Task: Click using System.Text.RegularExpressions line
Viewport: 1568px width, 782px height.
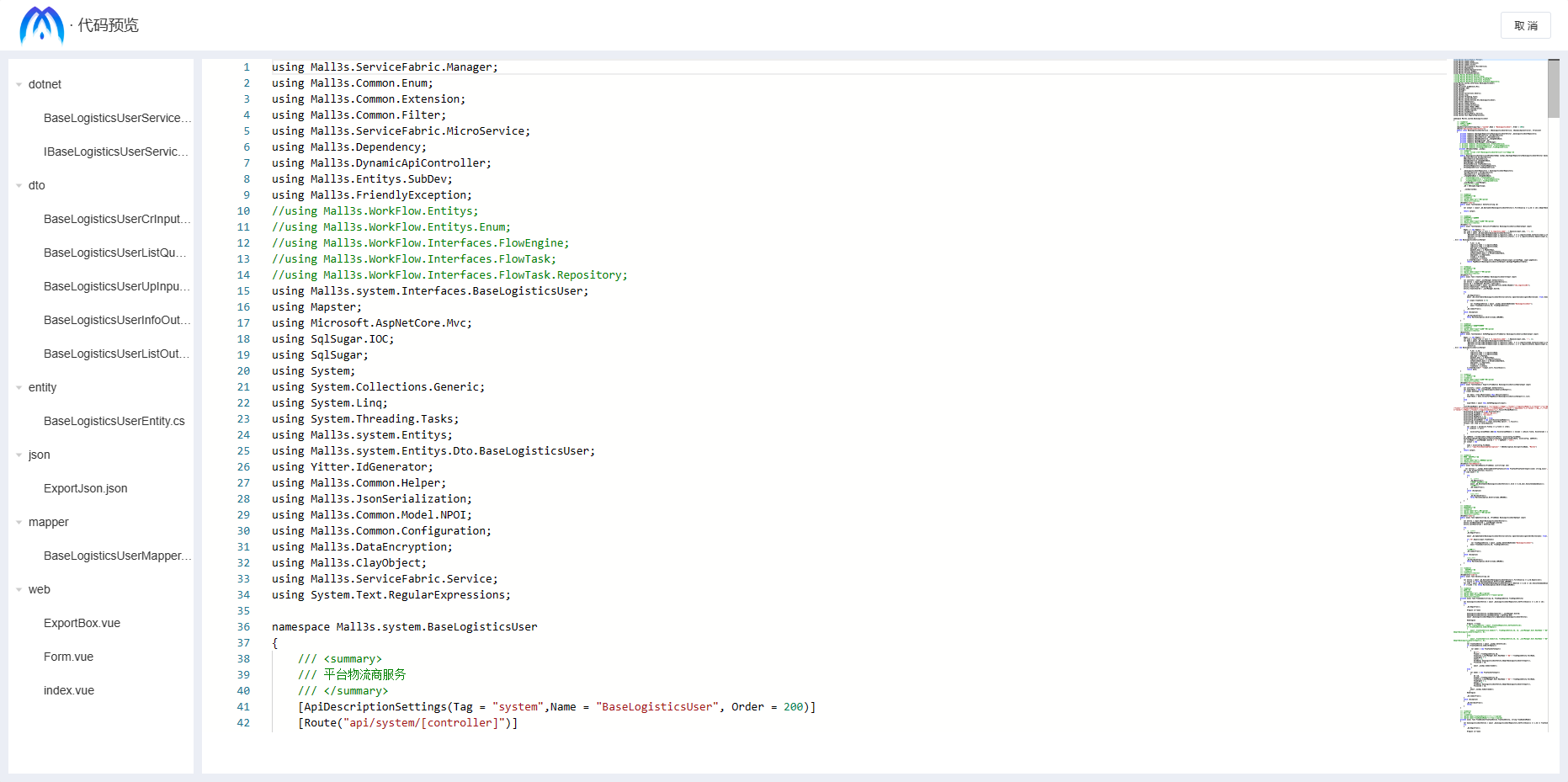Action: coord(391,595)
